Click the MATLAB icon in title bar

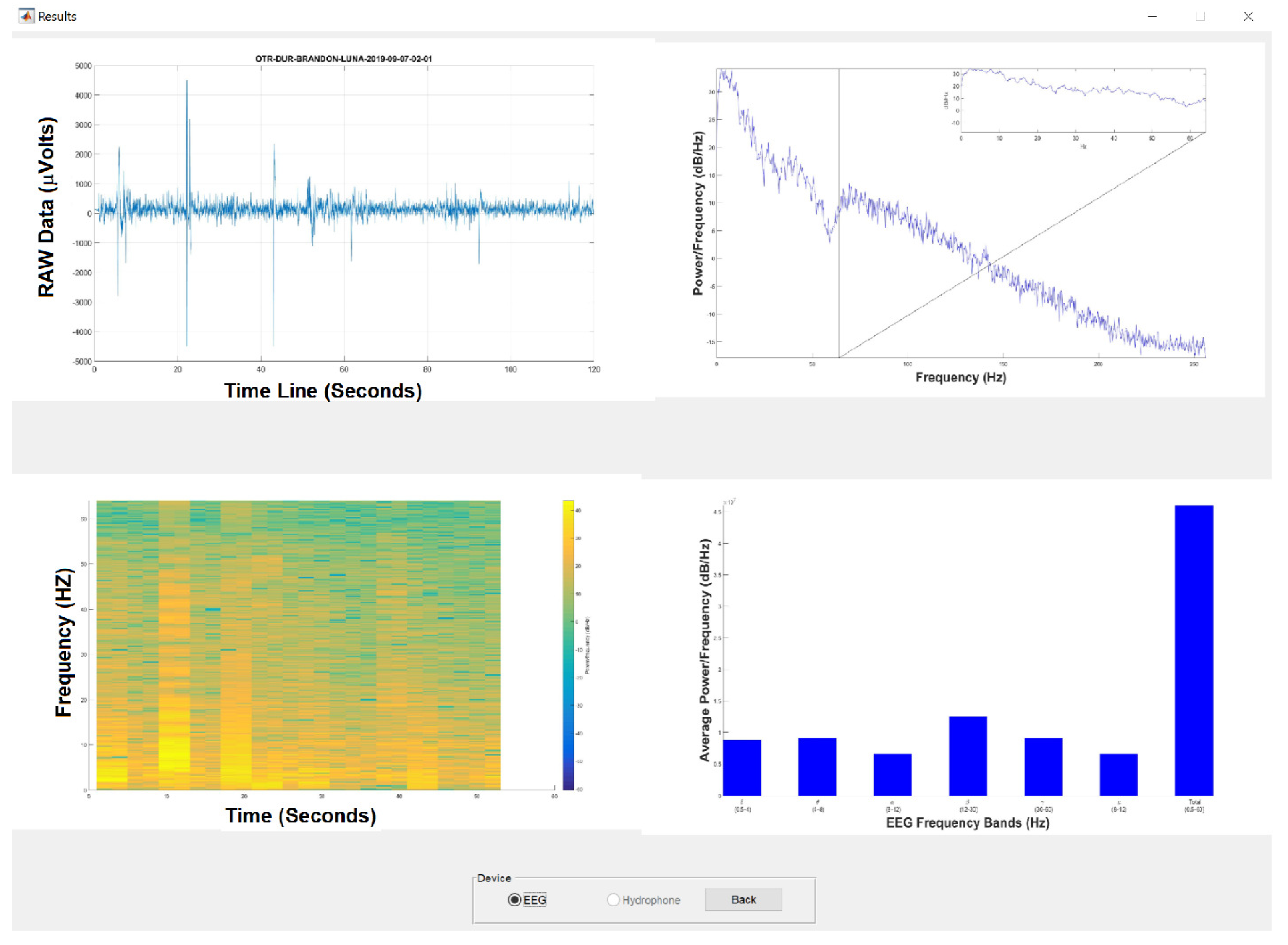(x=26, y=16)
